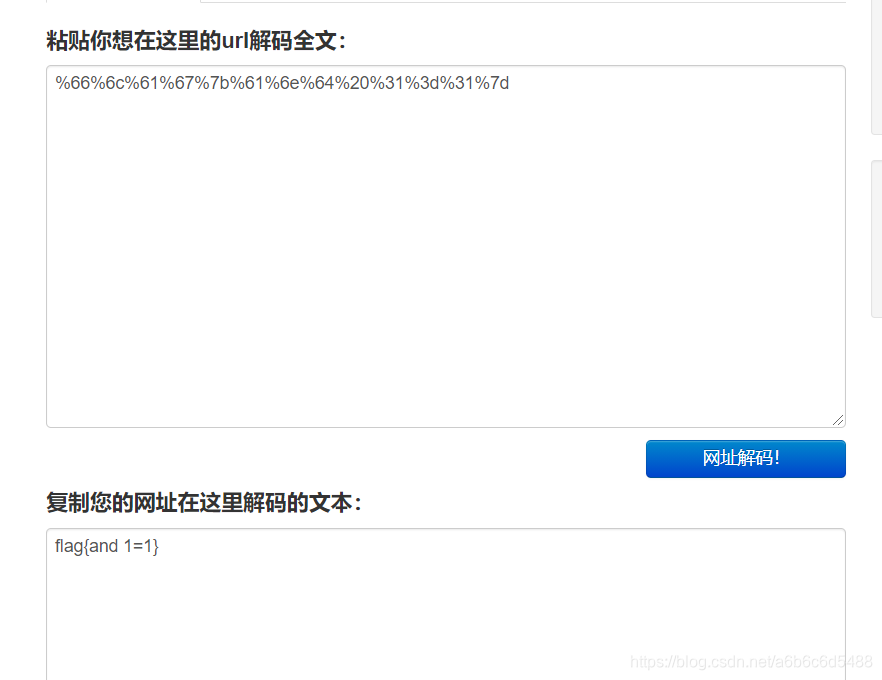This screenshot has width=882, height=680.
Task: Click the decoded output textarea showing flag{and 1=1}
Action: [446, 604]
